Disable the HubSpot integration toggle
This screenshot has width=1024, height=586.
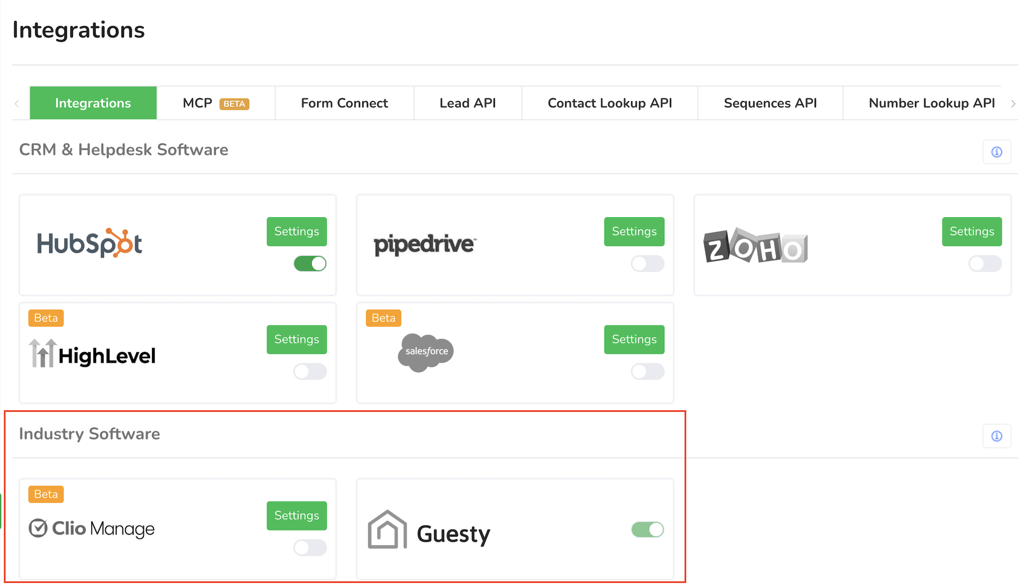[x=310, y=263]
